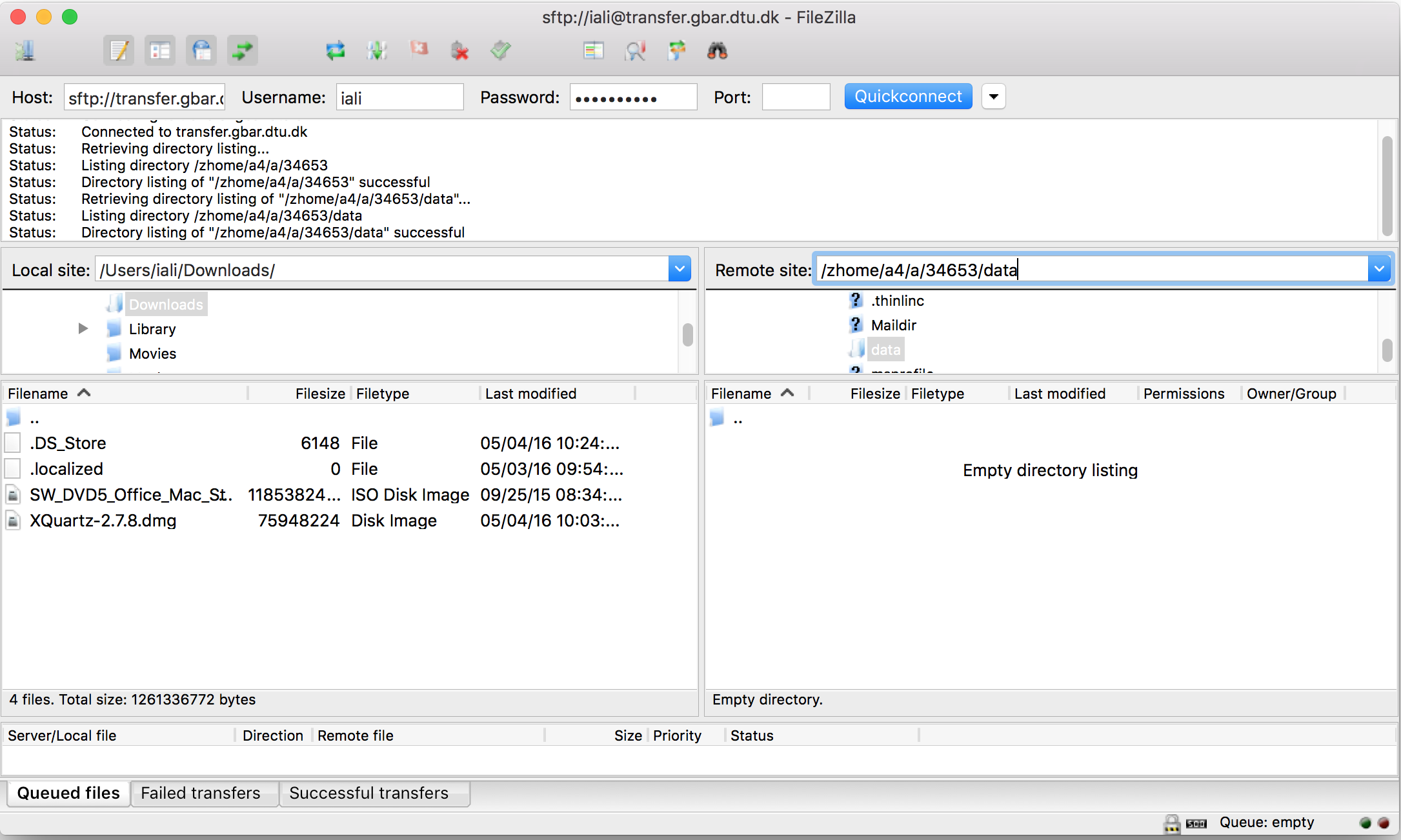Screen dimensions: 1401x840
Task: Click the Direction column header in queue
Action: pyautogui.click(x=274, y=735)
